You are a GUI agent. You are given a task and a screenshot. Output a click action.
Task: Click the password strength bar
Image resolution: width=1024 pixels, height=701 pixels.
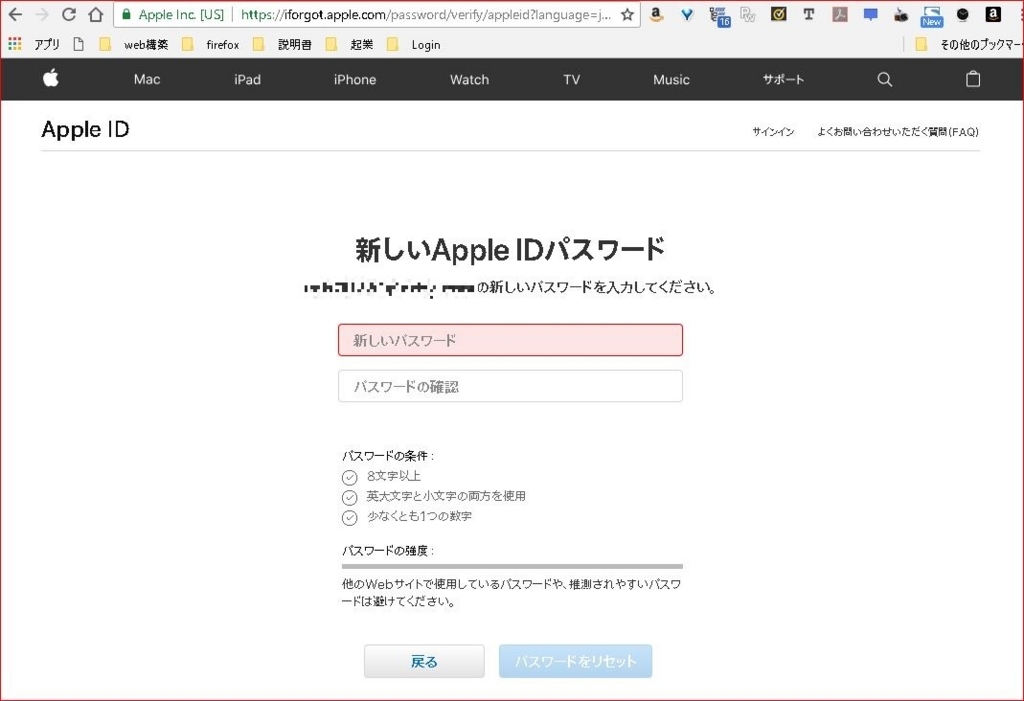512,566
